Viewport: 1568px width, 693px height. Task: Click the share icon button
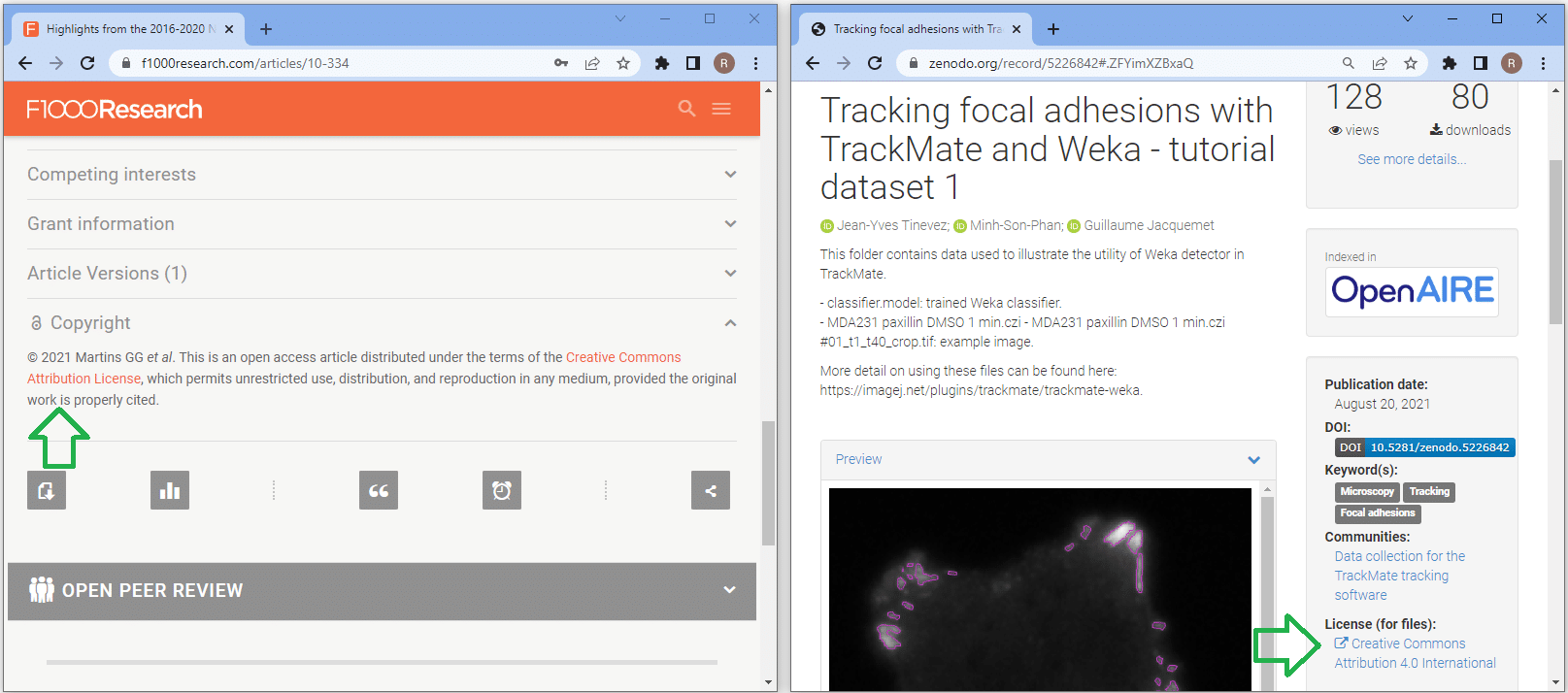coord(711,490)
